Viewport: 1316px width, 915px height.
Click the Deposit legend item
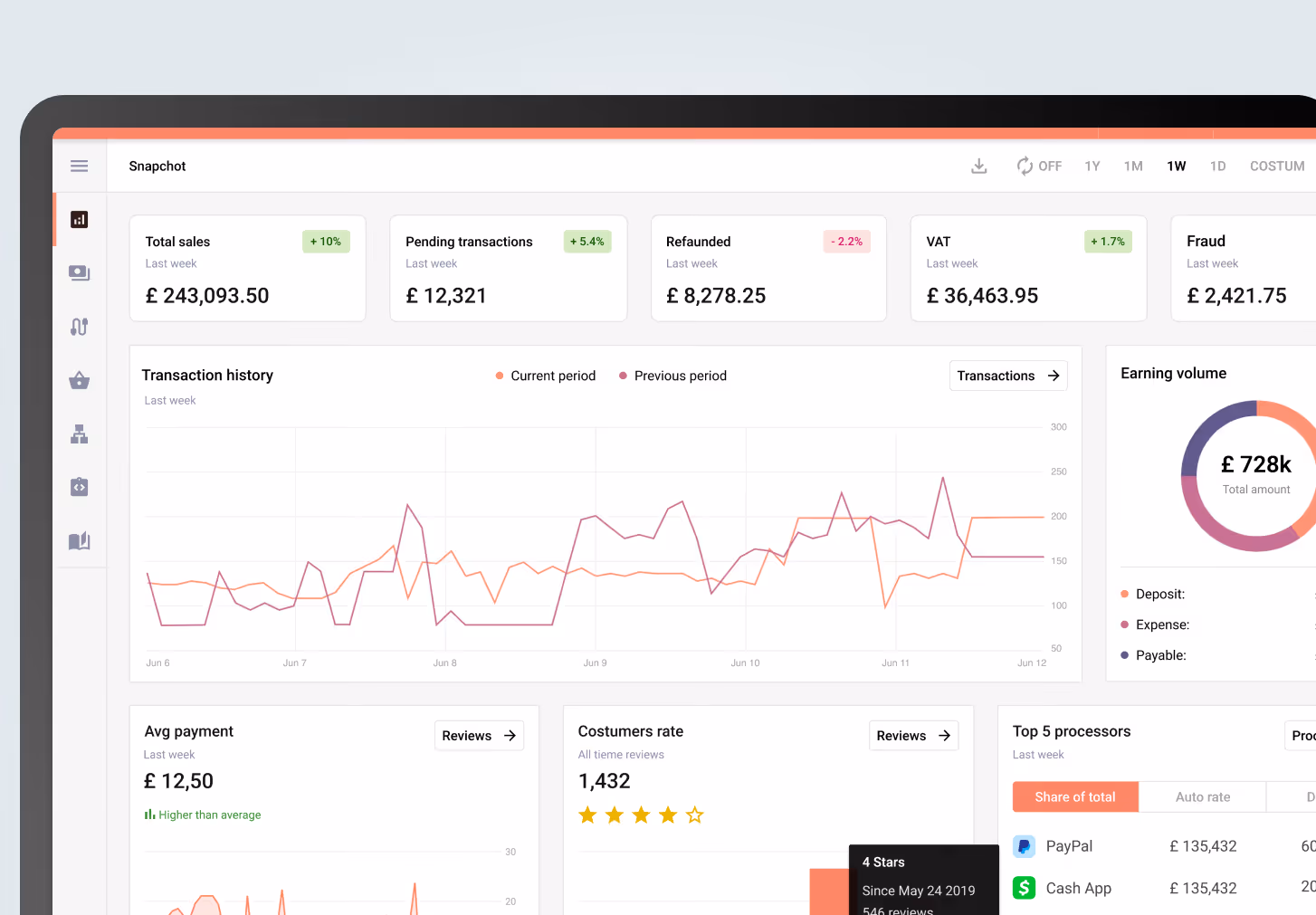tap(1152, 594)
